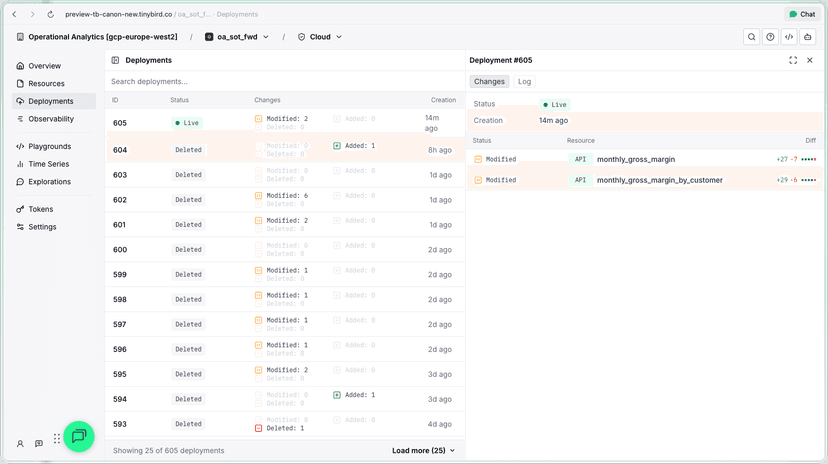
Task: Click the user profile icon at bottom left
Action: (x=20, y=444)
